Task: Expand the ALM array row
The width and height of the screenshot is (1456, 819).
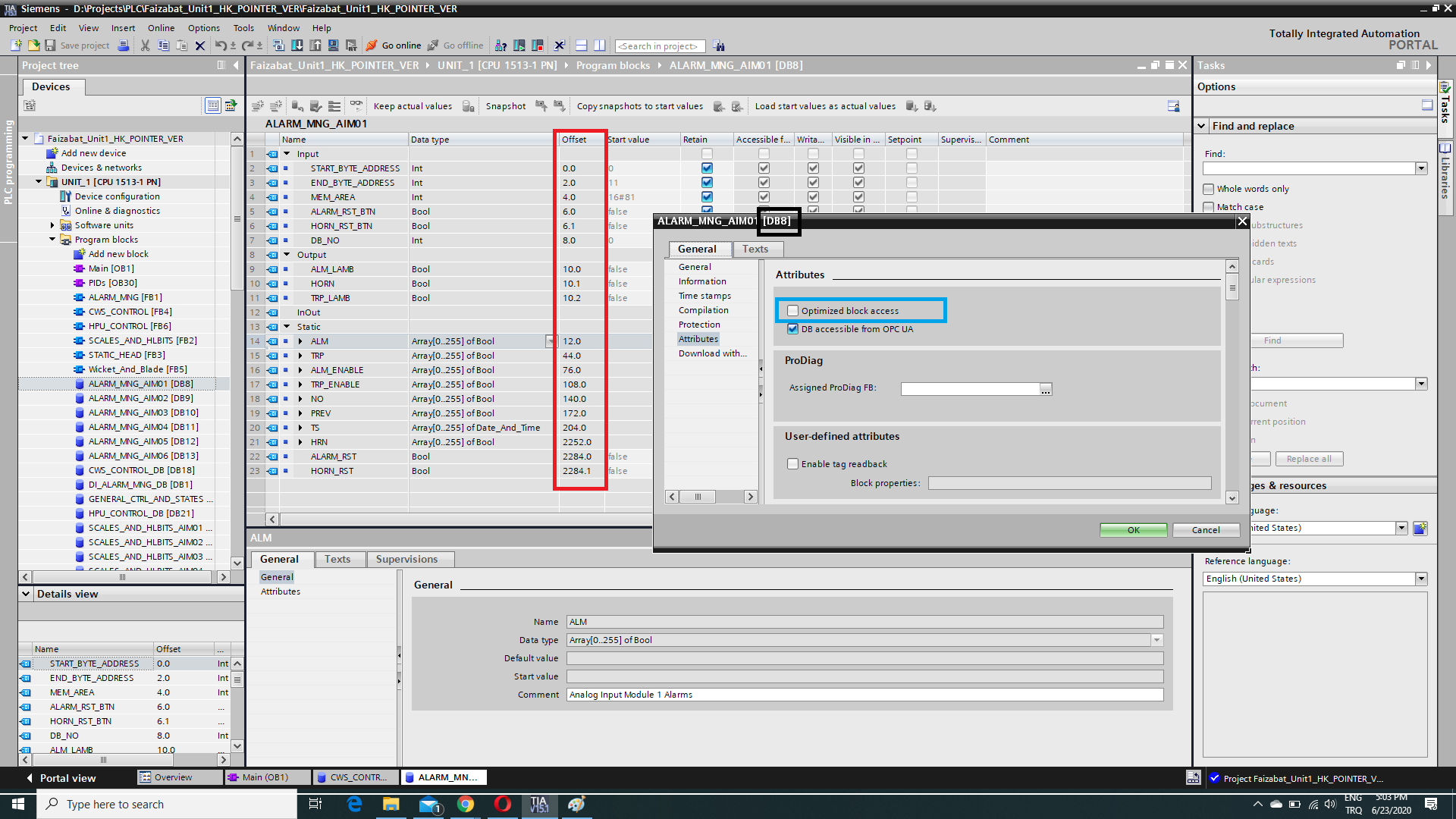Action: click(x=300, y=341)
